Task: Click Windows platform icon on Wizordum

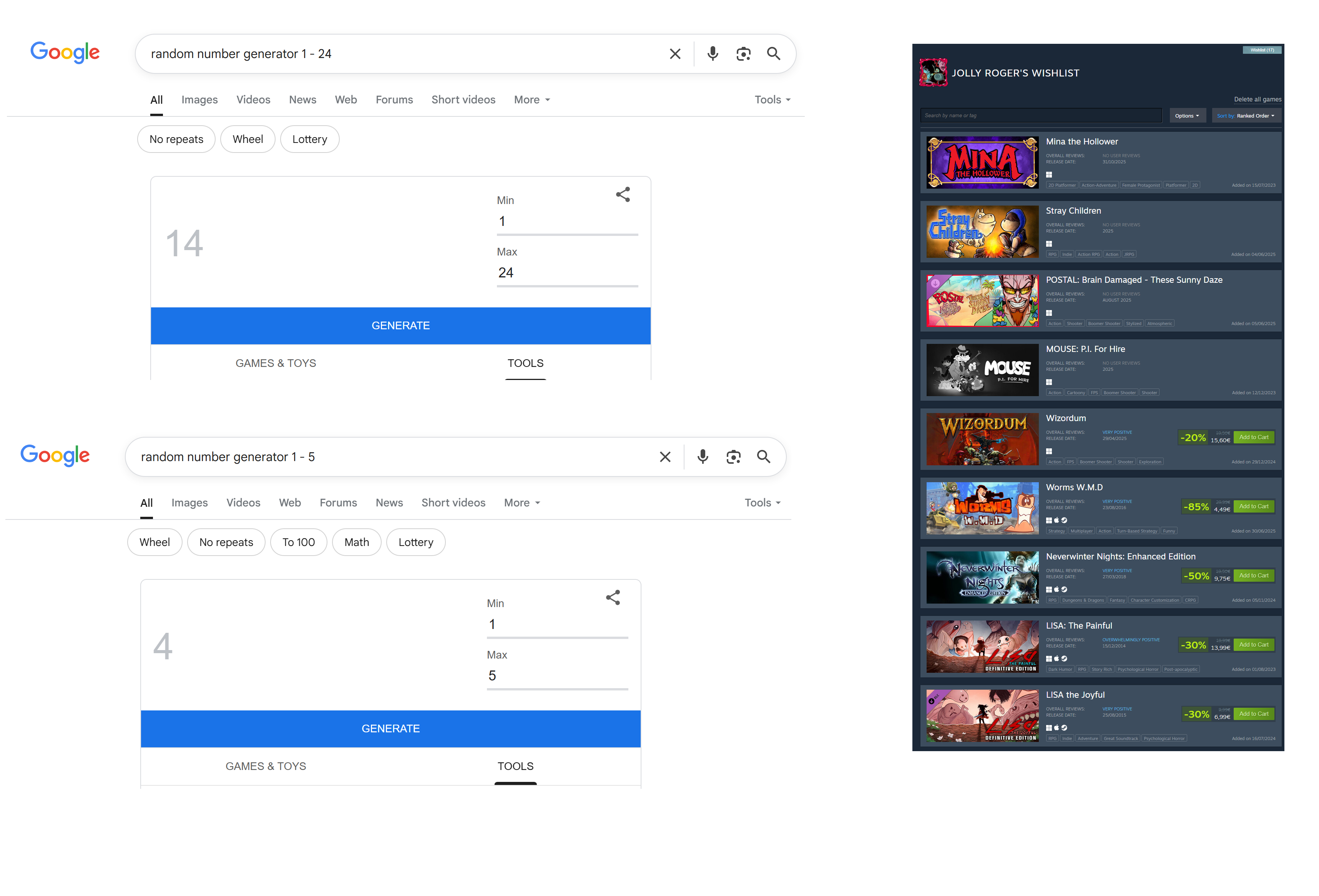Action: [x=1049, y=452]
